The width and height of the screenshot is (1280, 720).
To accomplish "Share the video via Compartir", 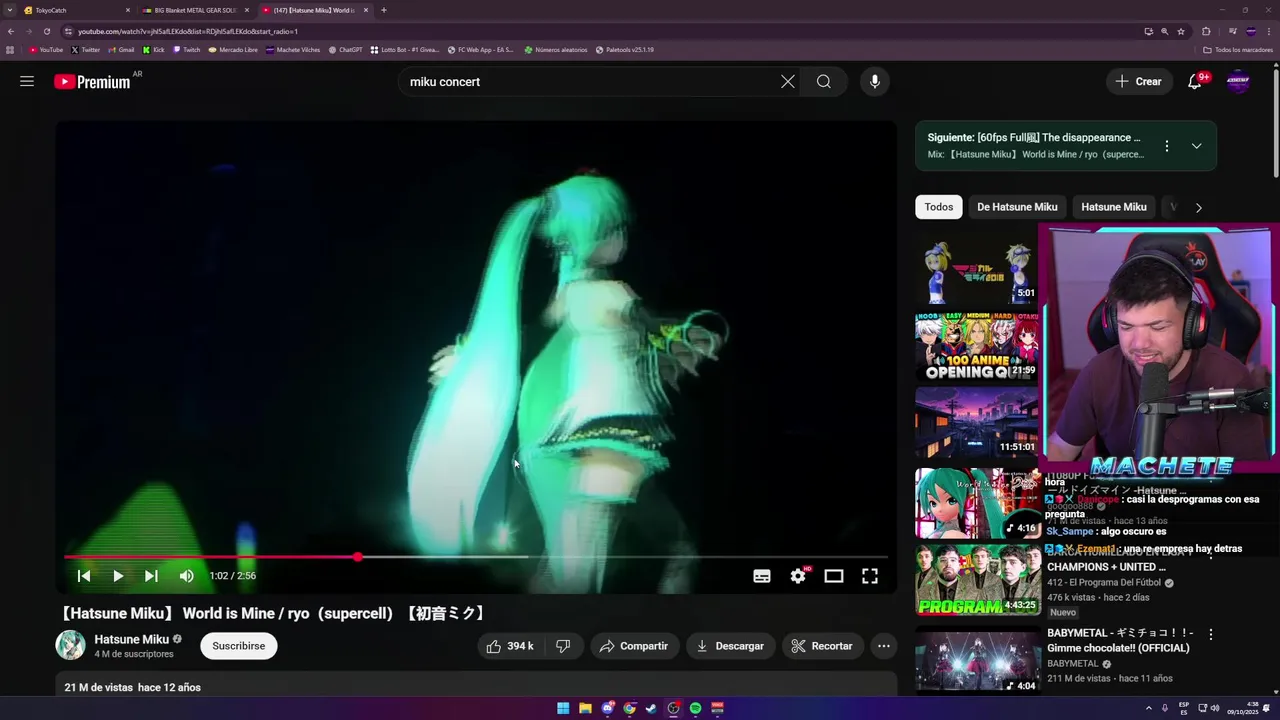I will [634, 646].
